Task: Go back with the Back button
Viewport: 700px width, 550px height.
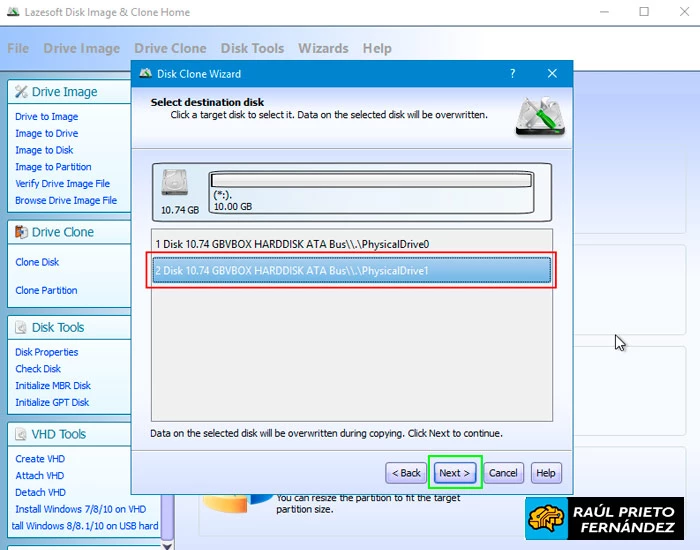Action: pos(406,473)
